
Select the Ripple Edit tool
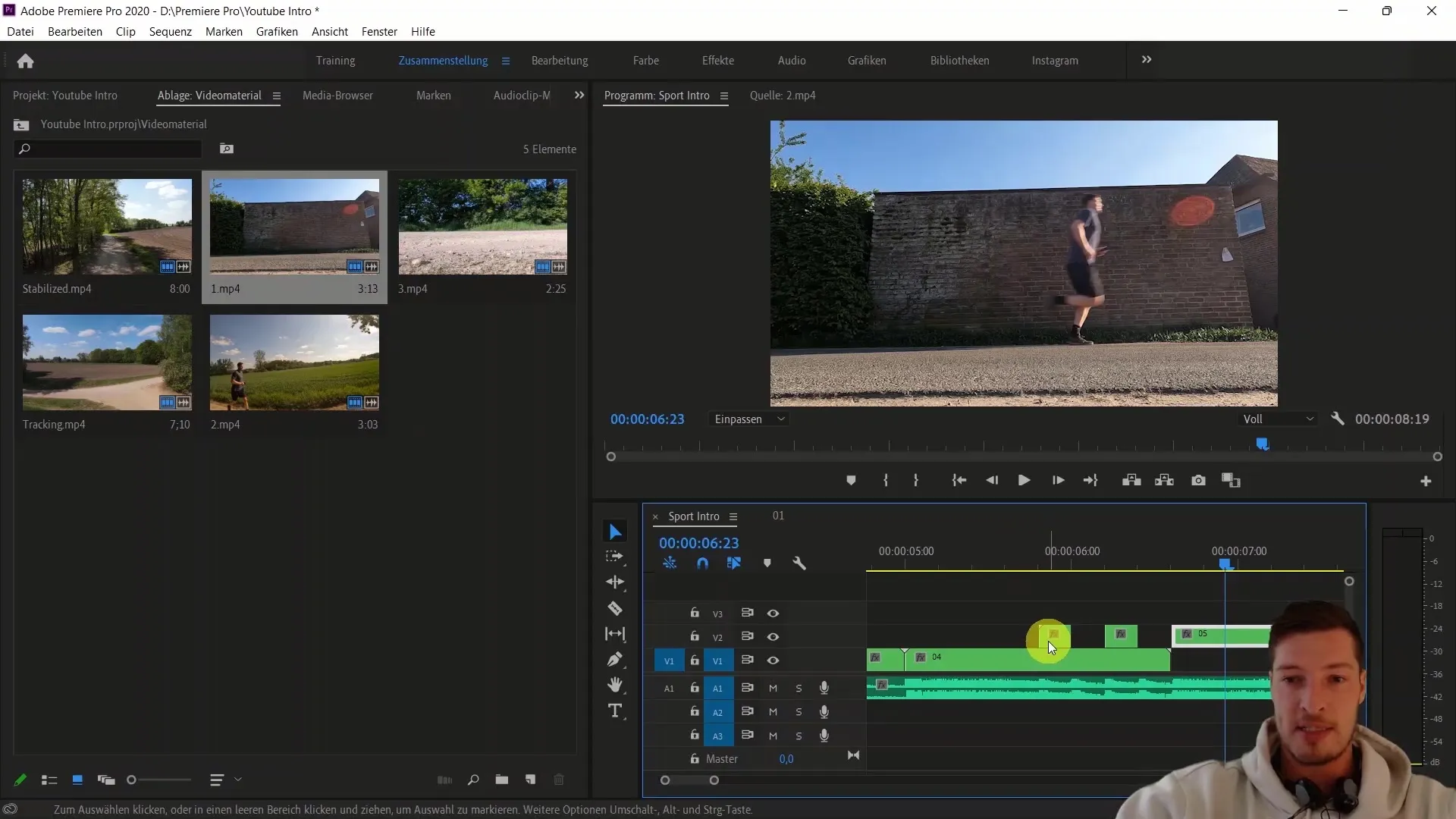pyautogui.click(x=615, y=582)
